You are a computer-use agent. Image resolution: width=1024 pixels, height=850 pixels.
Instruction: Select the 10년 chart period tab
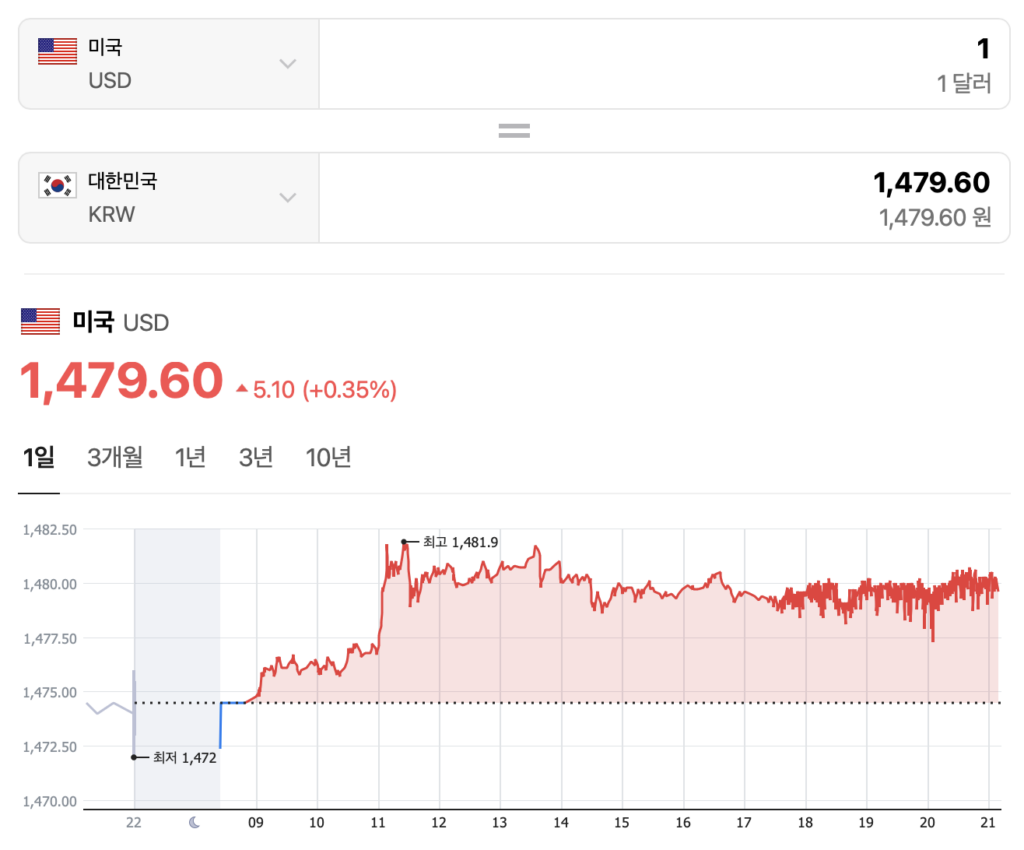tap(328, 457)
